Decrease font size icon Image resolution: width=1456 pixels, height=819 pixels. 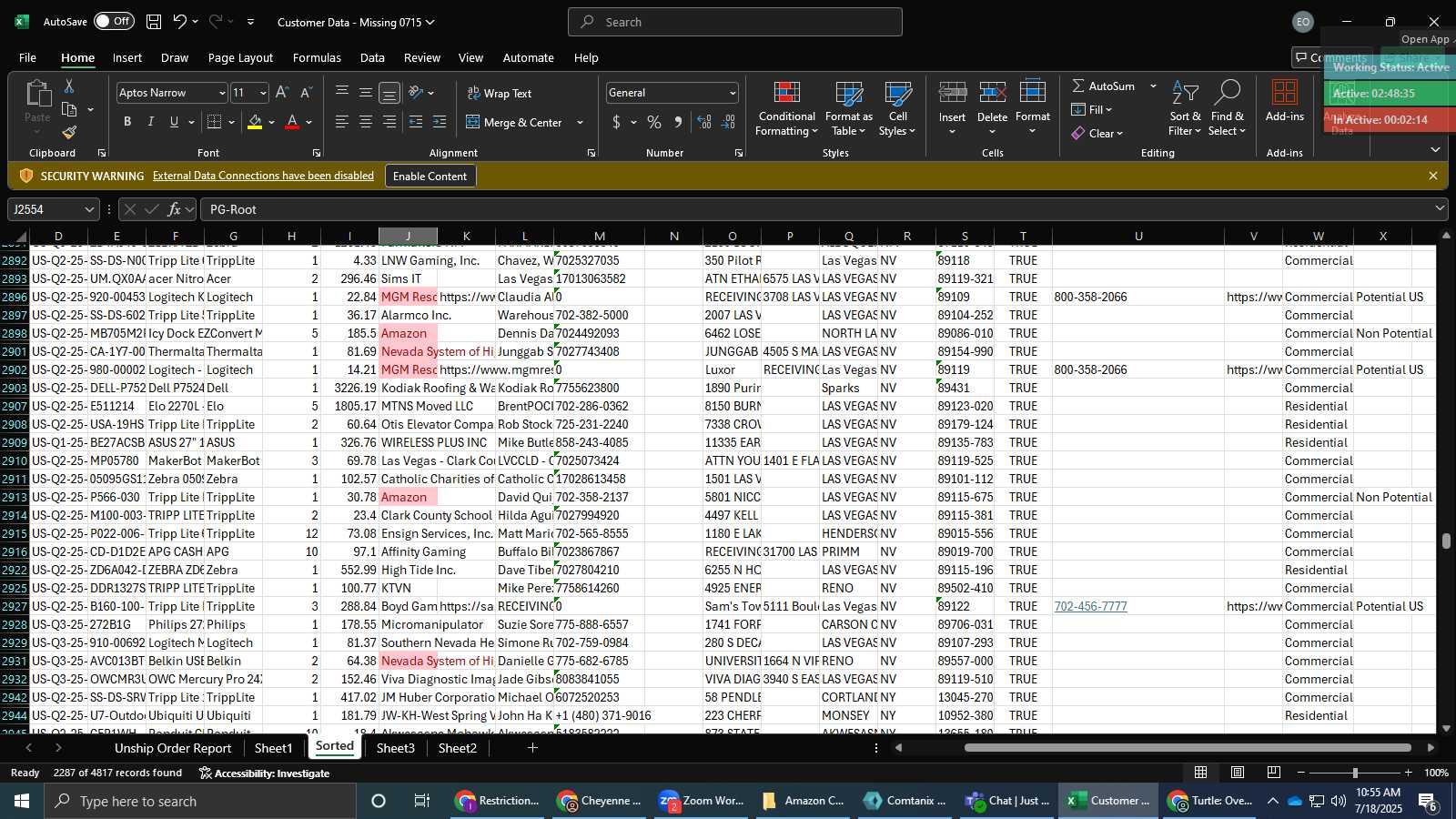(306, 93)
